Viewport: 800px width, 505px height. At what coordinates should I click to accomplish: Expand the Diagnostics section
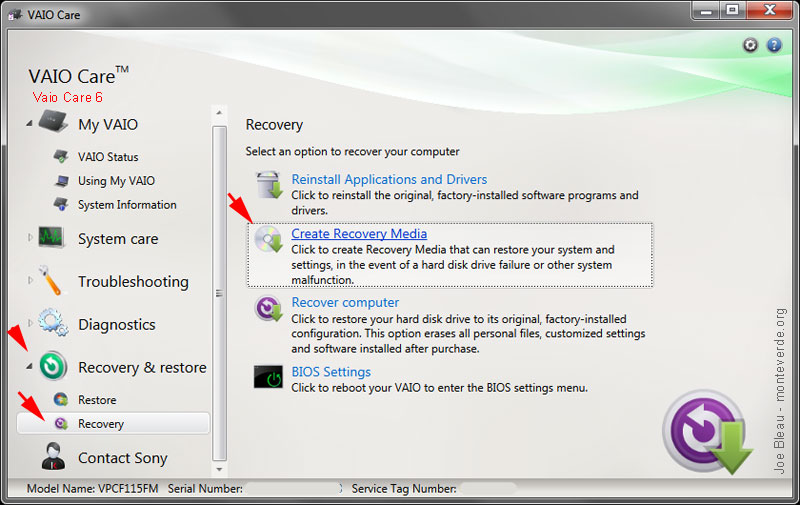click(x=30, y=322)
